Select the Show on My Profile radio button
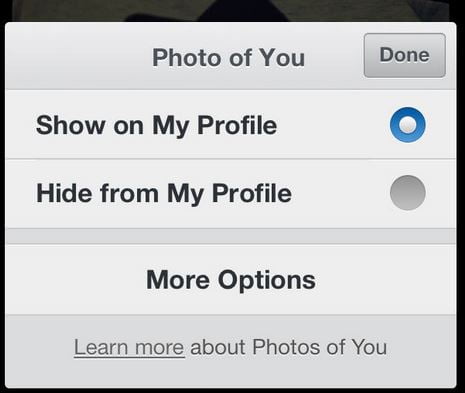The image size is (465, 393). pyautogui.click(x=407, y=125)
